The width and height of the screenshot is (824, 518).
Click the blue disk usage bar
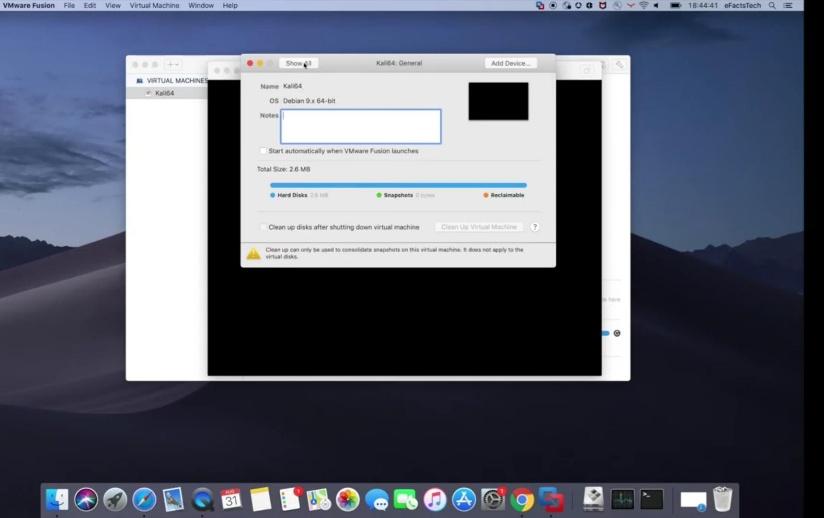(x=398, y=185)
